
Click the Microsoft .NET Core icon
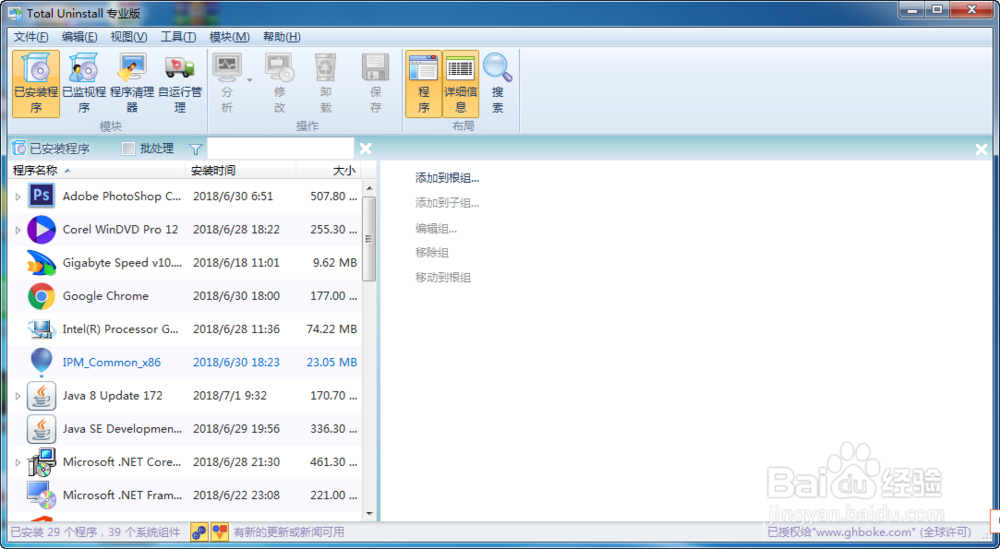point(41,462)
